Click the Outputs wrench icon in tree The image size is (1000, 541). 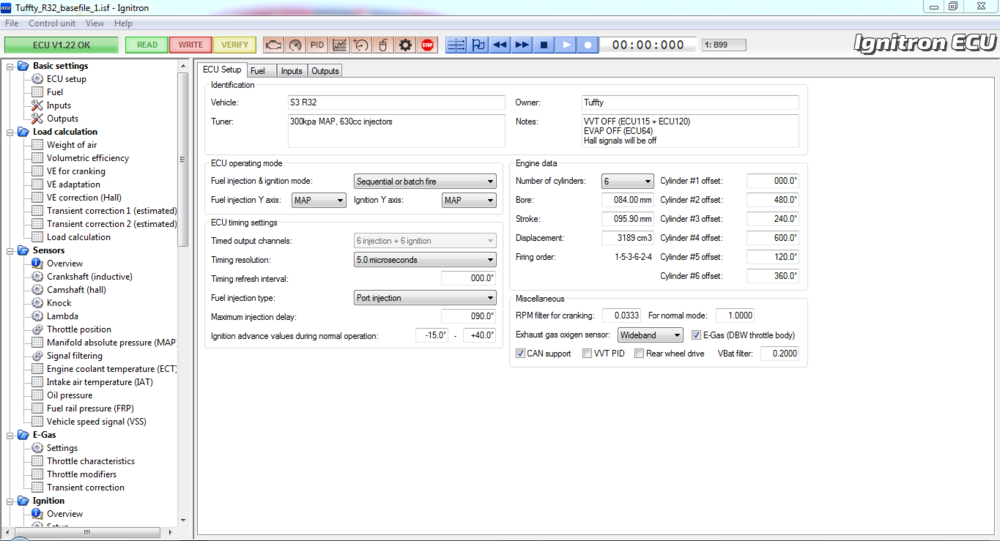click(38, 119)
